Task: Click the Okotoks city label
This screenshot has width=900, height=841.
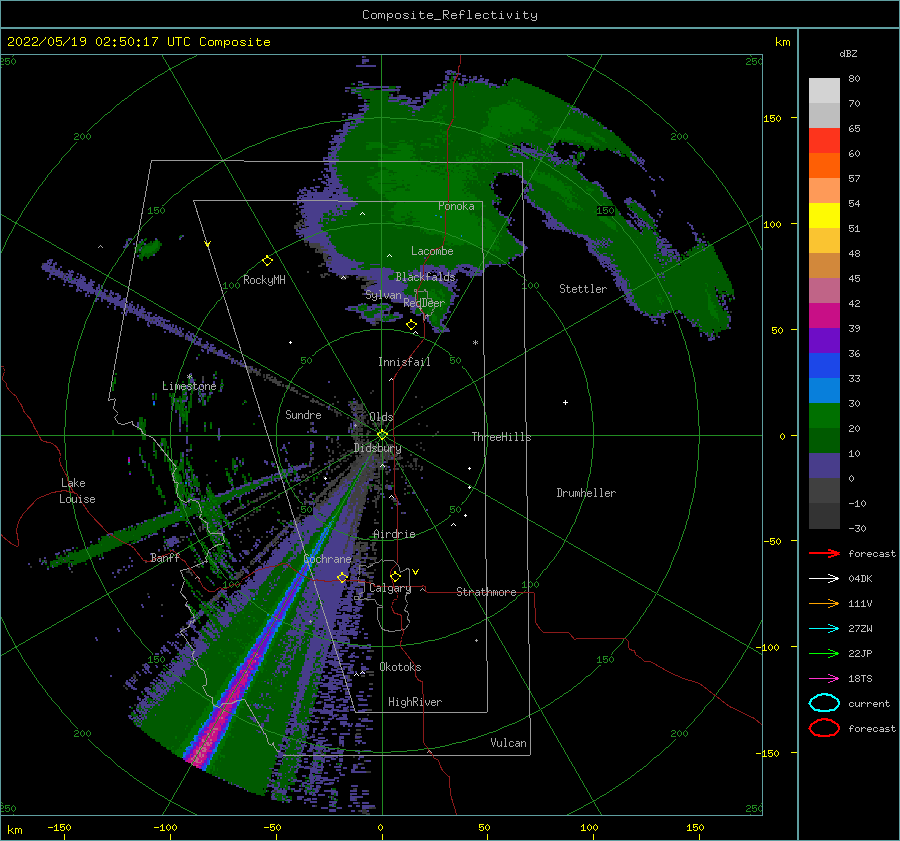Action: tap(400, 667)
